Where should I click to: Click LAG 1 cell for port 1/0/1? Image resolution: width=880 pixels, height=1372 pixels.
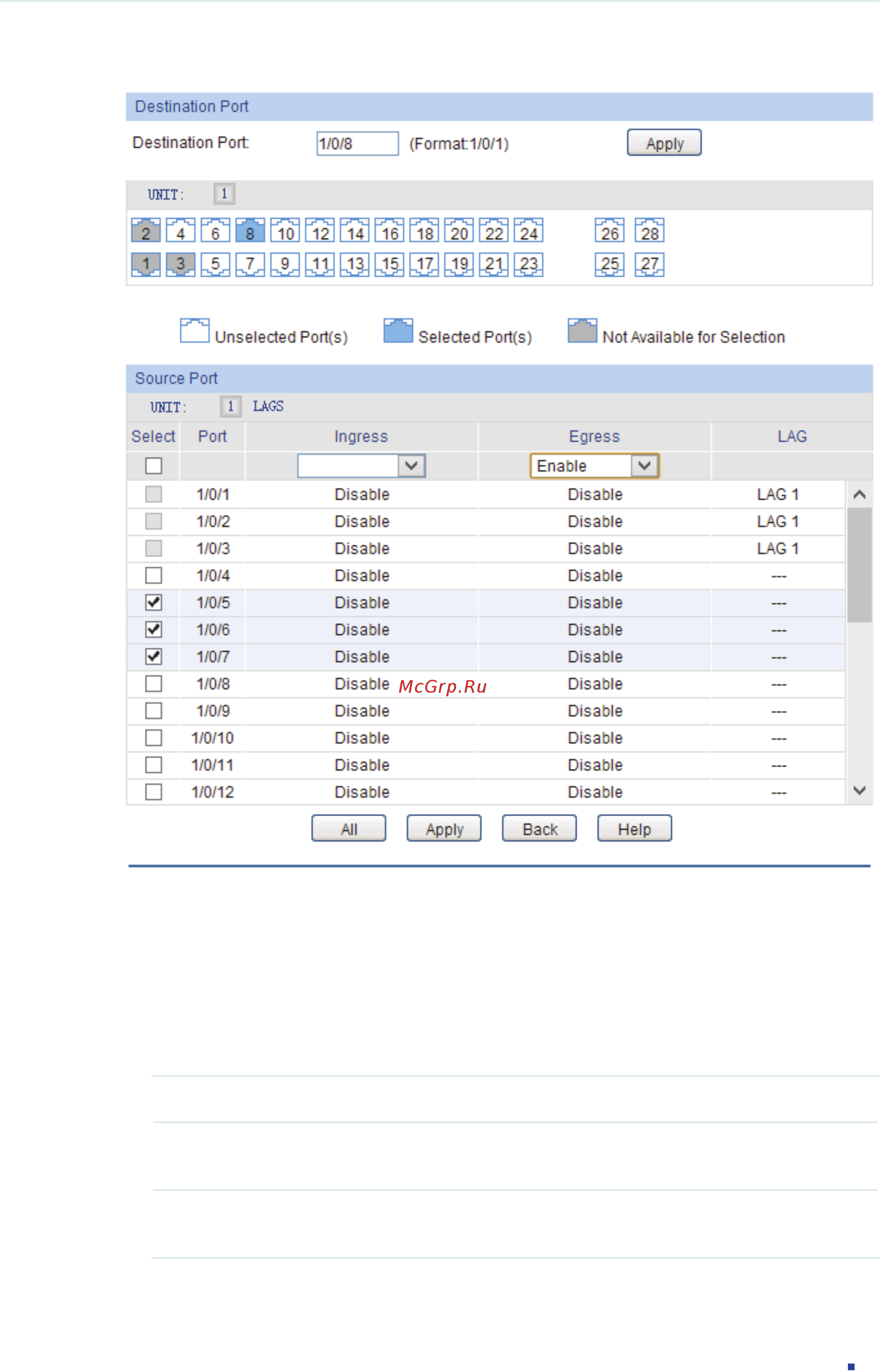(x=779, y=495)
